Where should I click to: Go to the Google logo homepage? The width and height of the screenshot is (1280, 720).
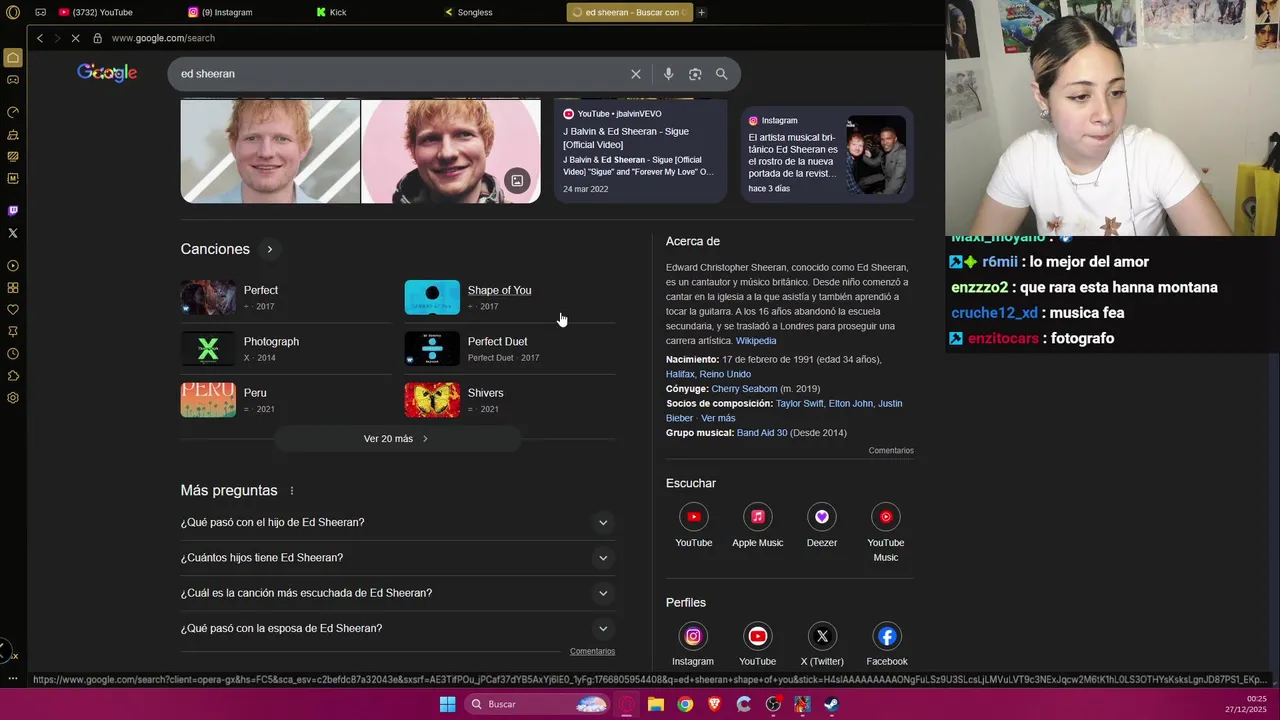point(107,73)
